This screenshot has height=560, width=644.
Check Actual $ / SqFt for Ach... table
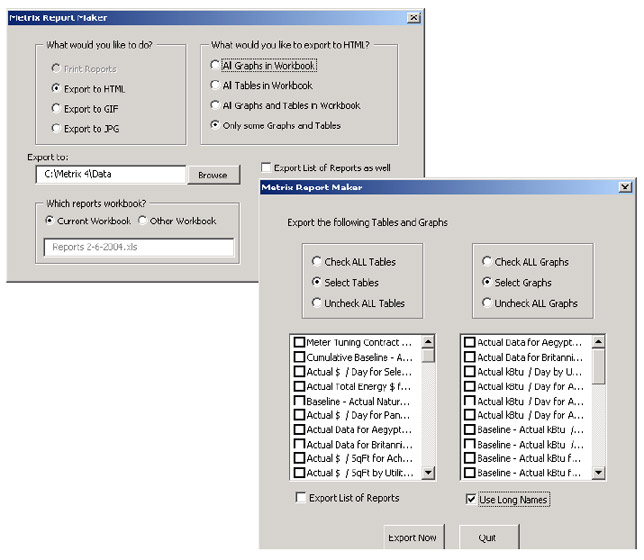pyautogui.click(x=300, y=458)
